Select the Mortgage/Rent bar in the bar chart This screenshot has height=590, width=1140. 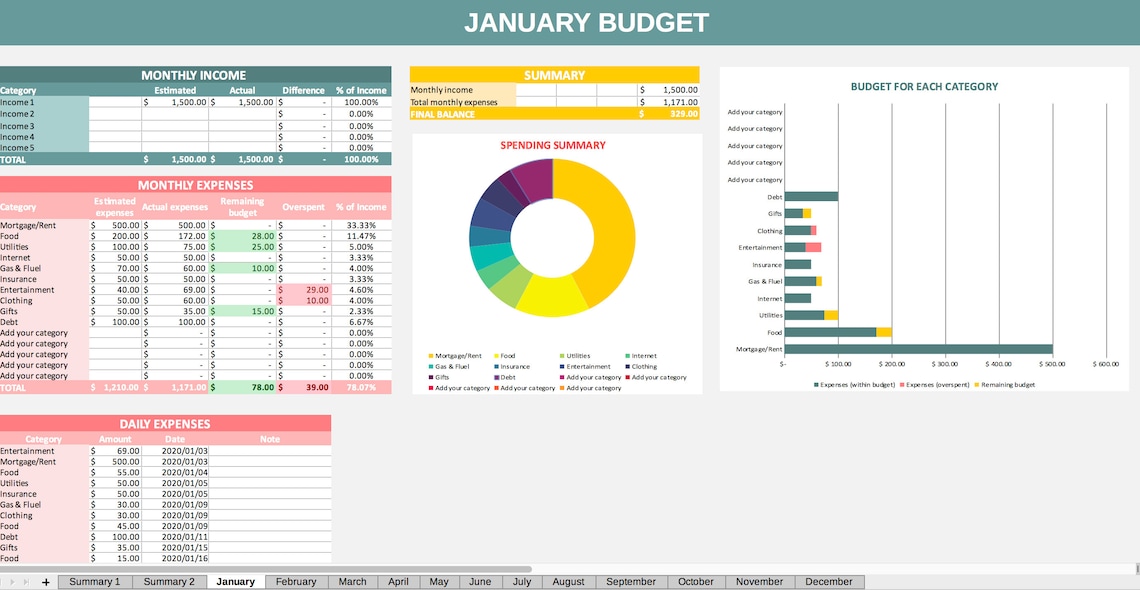point(919,349)
